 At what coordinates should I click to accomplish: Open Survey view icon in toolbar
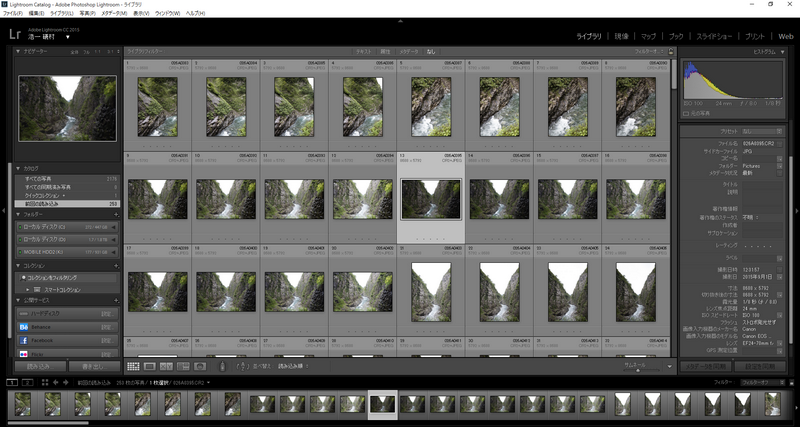[x=183, y=366]
